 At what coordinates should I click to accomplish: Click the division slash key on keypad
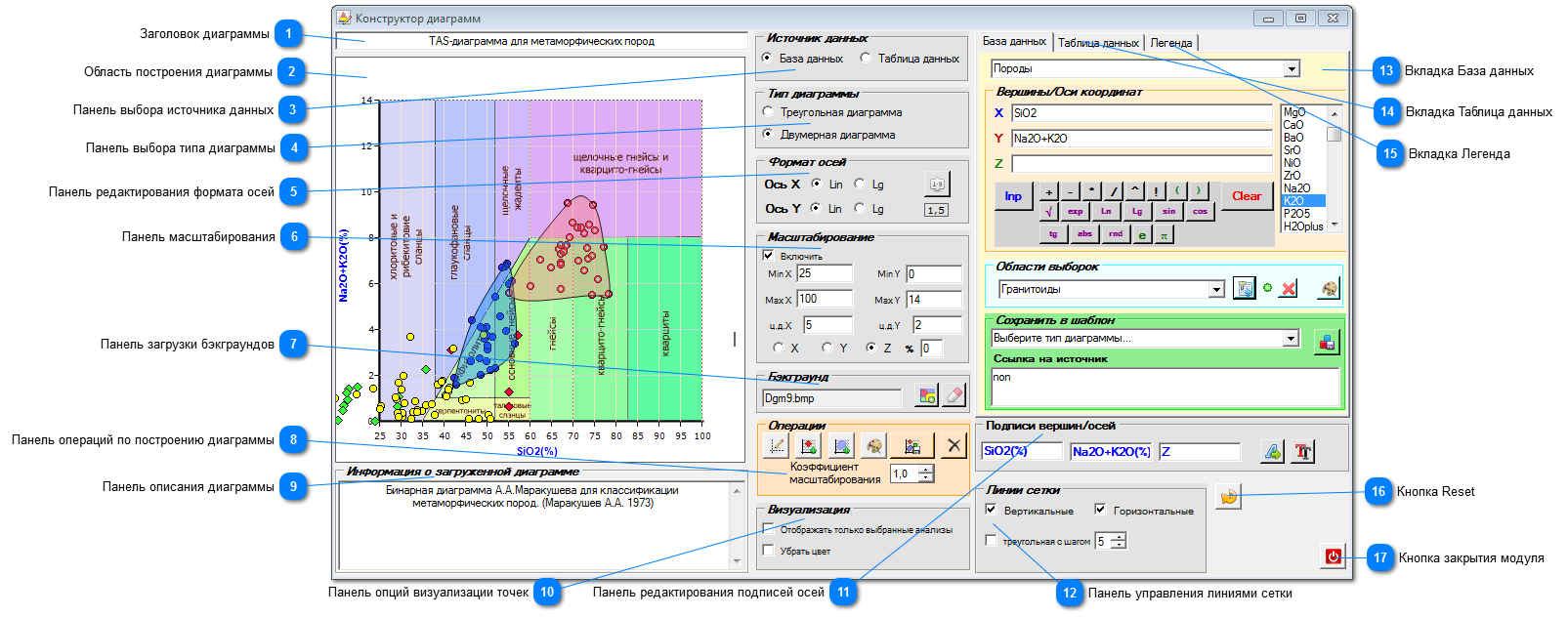pyautogui.click(x=1113, y=191)
